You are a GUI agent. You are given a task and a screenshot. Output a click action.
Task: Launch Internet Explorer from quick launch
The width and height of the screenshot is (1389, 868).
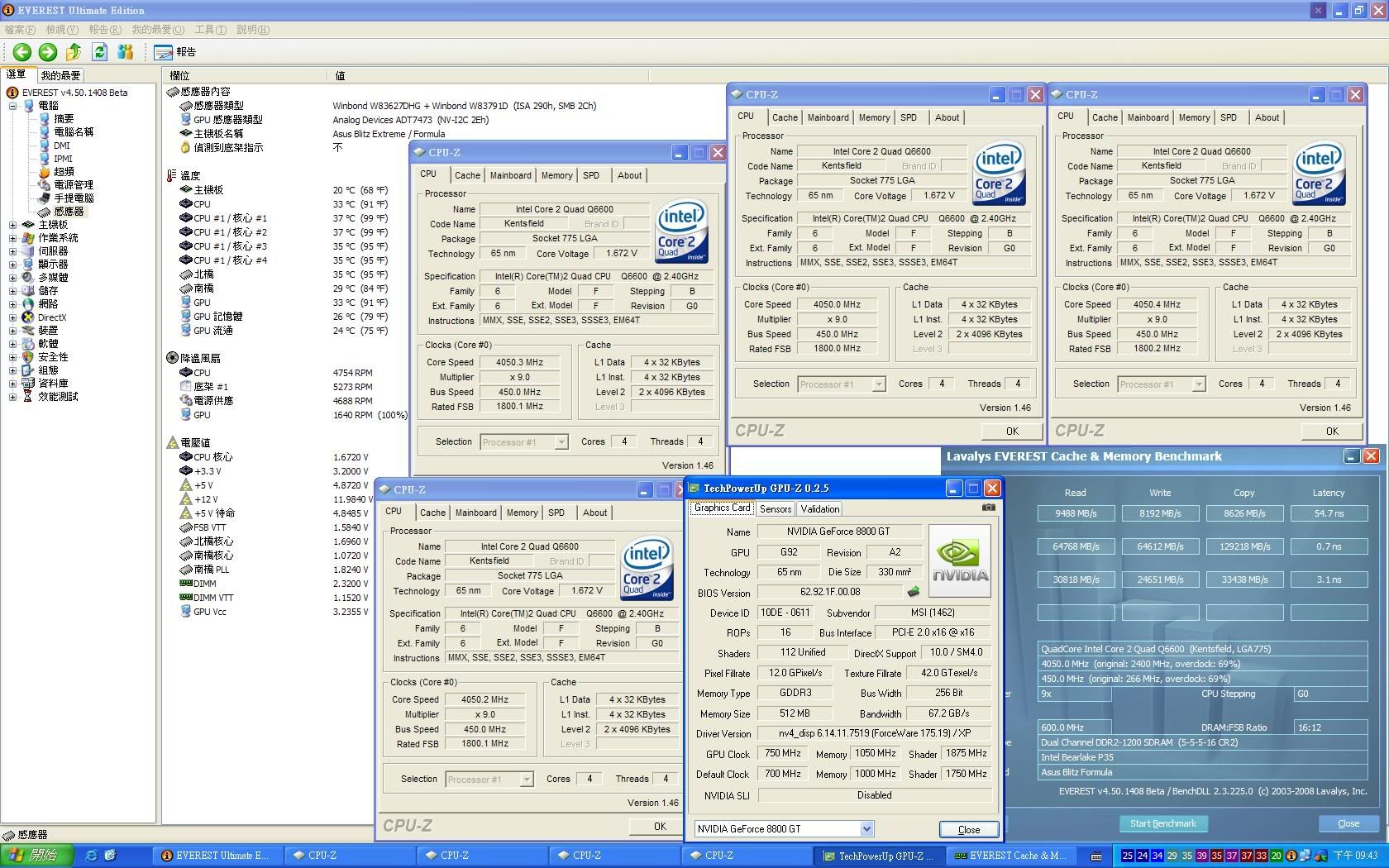[91, 856]
